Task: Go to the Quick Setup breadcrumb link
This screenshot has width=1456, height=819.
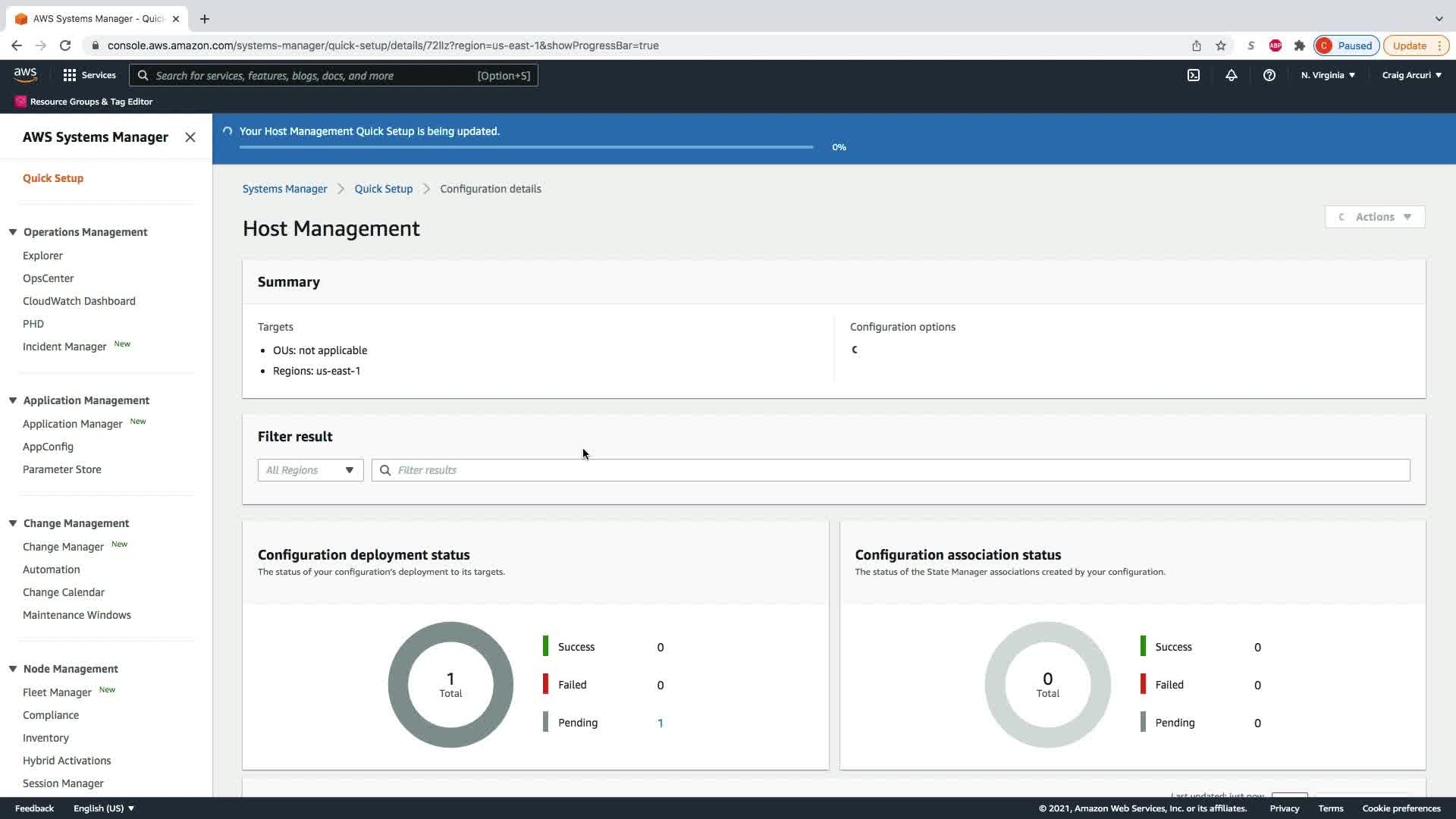Action: tap(383, 189)
